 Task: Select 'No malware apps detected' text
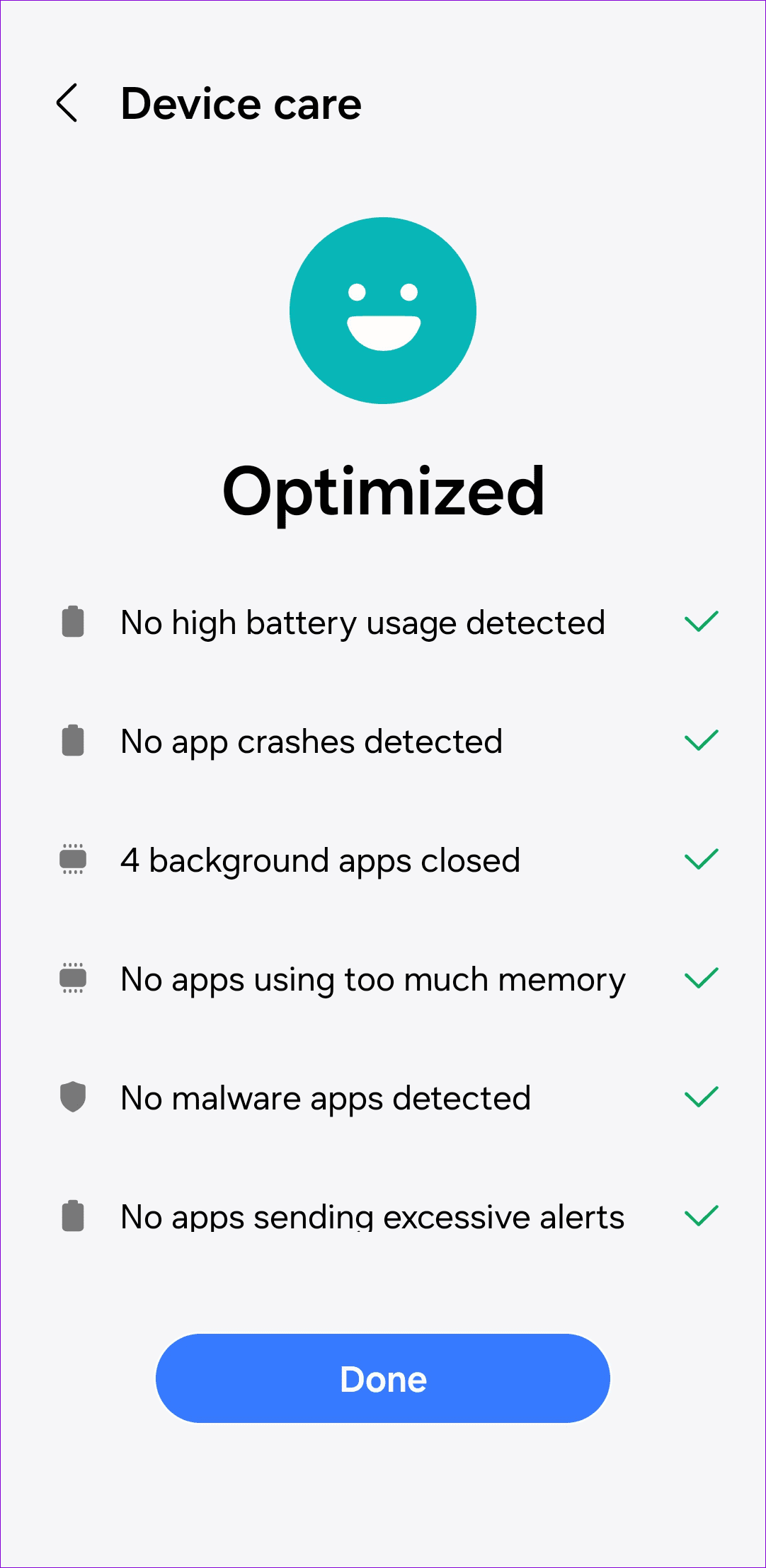pyautogui.click(x=326, y=1099)
